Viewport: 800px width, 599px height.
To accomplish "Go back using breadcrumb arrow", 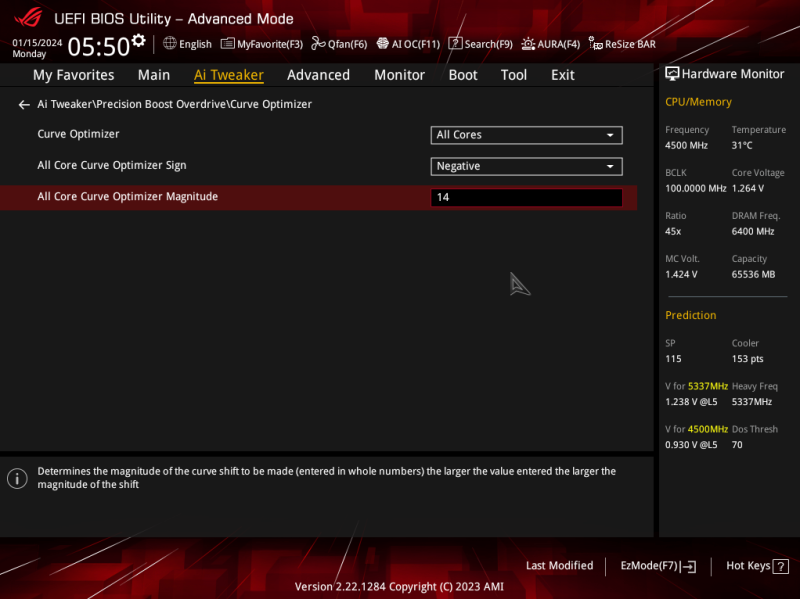I will 23,105.
